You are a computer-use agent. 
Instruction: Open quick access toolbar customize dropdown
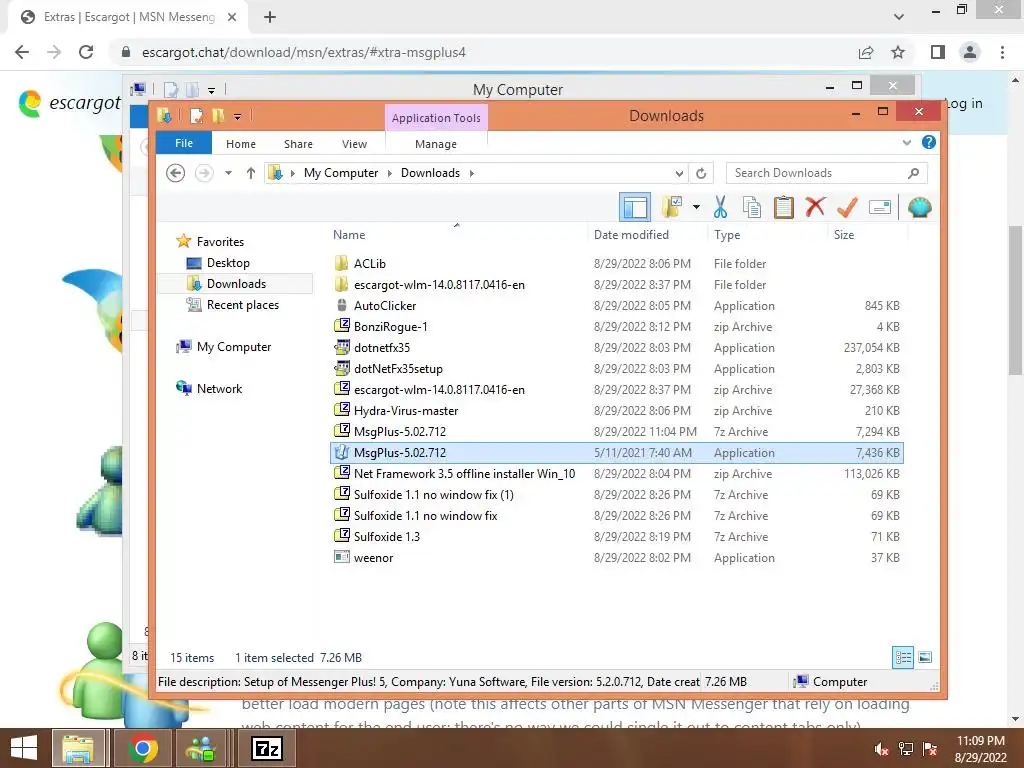point(238,117)
